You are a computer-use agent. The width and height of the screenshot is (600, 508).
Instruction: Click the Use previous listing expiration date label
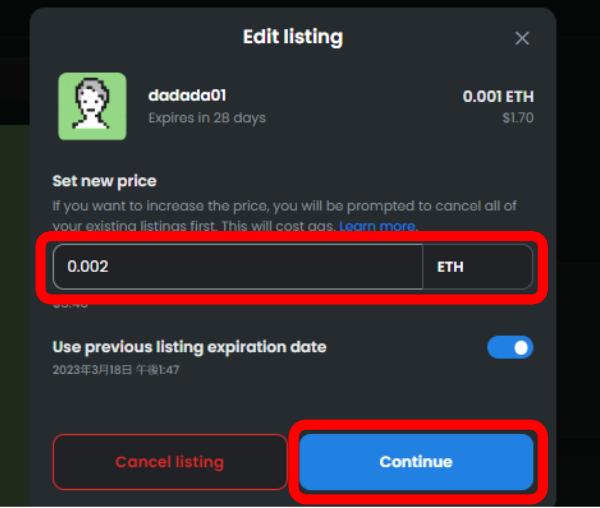[x=189, y=347]
